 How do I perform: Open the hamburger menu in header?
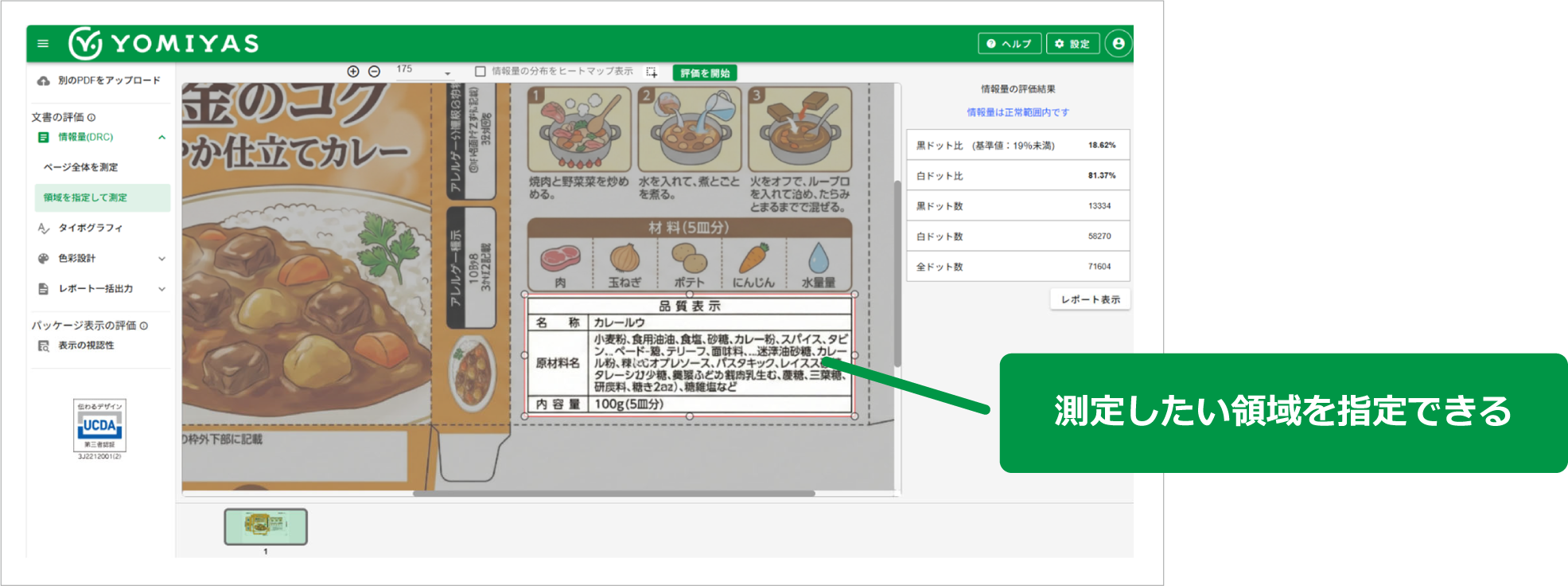(43, 44)
